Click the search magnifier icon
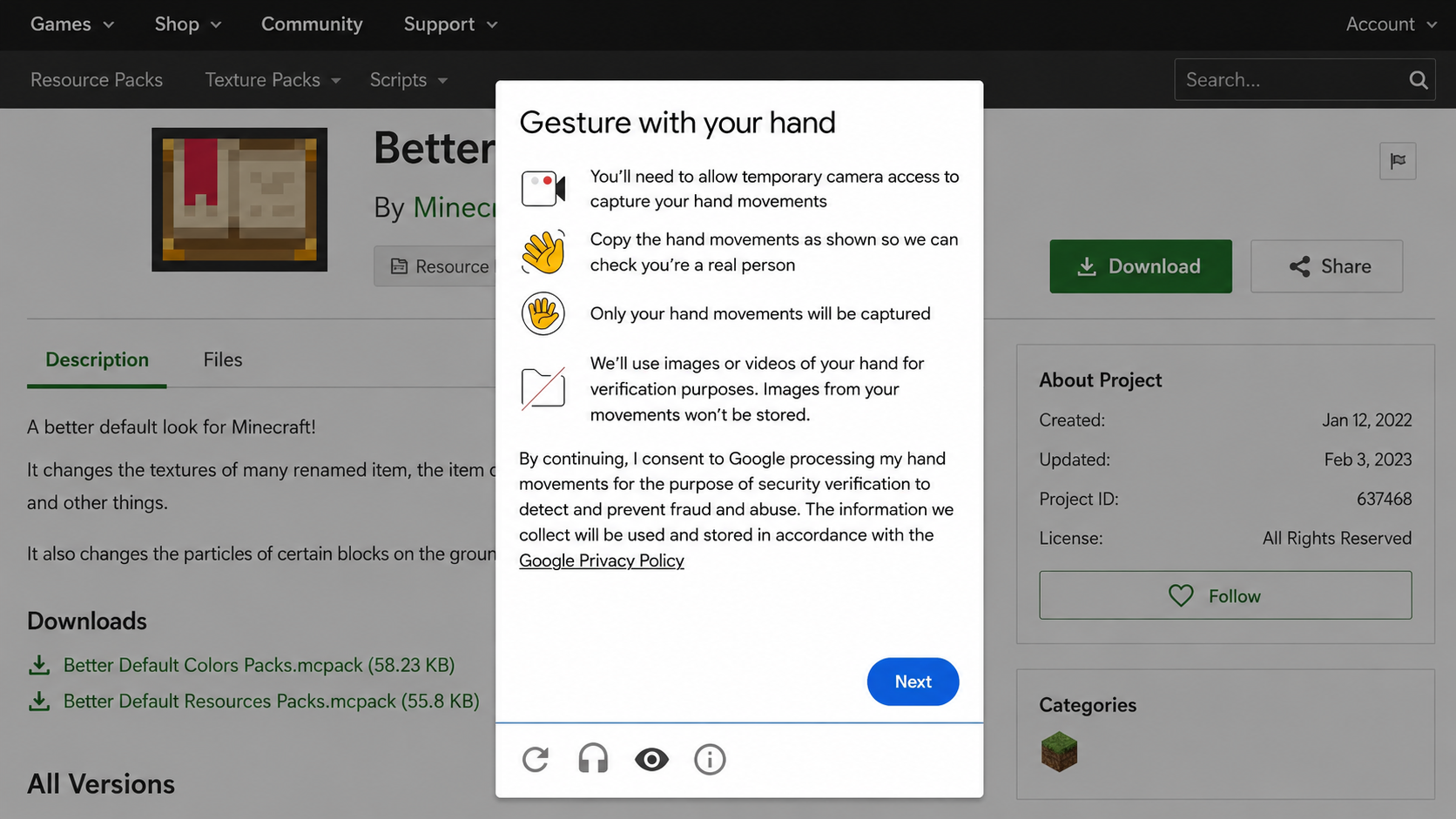Screen dimensions: 1456x819 coord(1418,80)
